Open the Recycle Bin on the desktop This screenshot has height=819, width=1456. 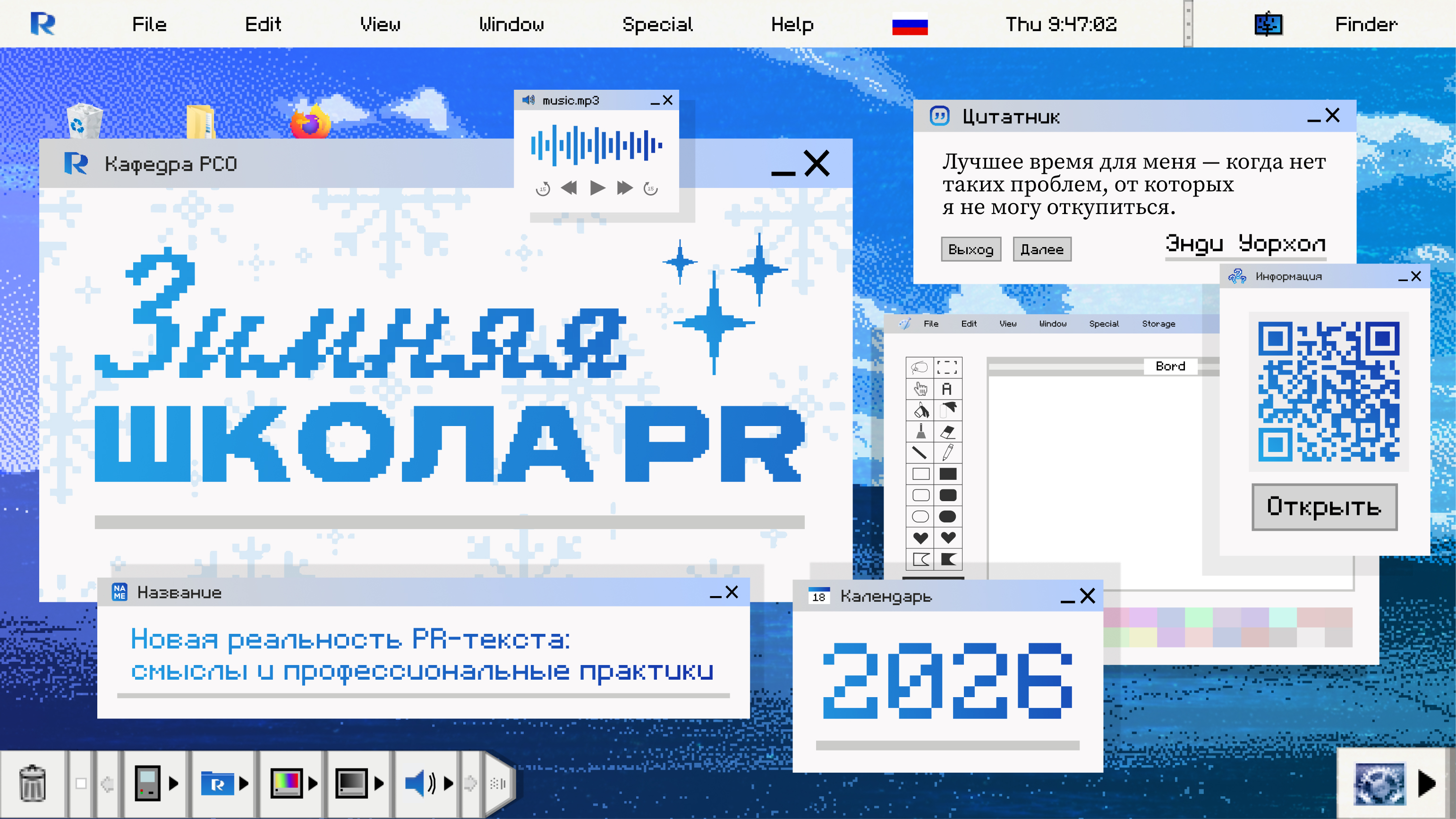[85, 121]
